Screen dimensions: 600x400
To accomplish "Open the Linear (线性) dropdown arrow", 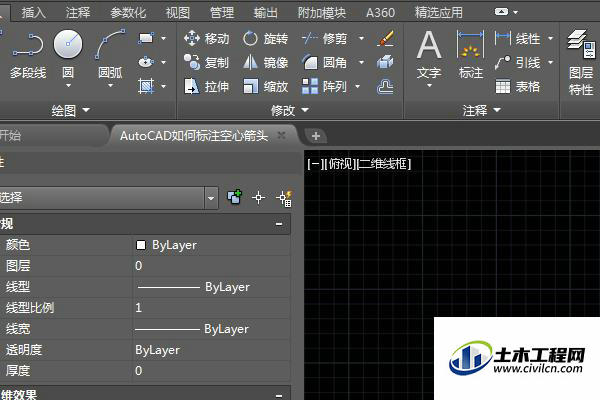I will coord(551,38).
